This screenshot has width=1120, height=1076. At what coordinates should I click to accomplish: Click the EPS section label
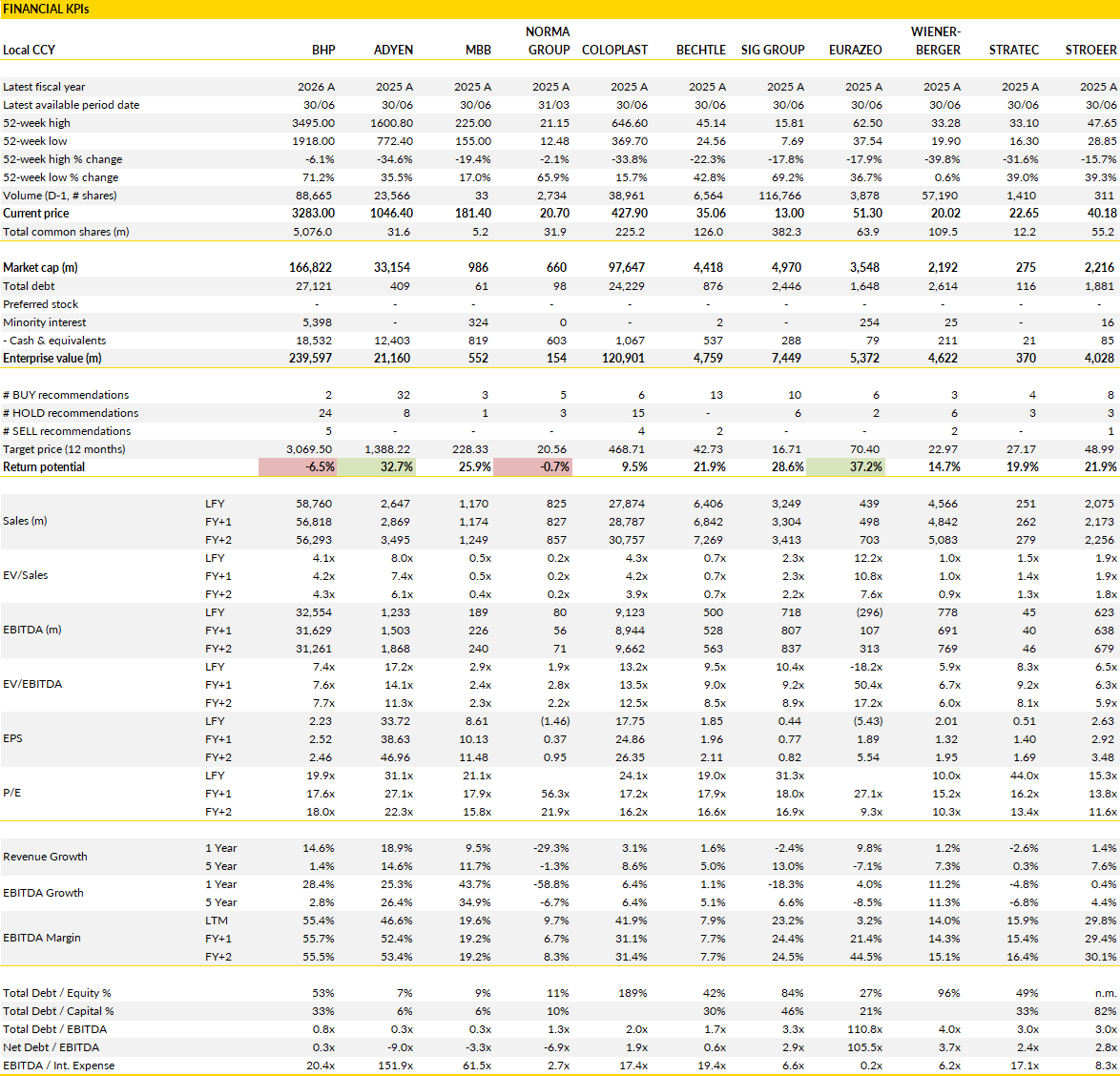click(x=12, y=738)
